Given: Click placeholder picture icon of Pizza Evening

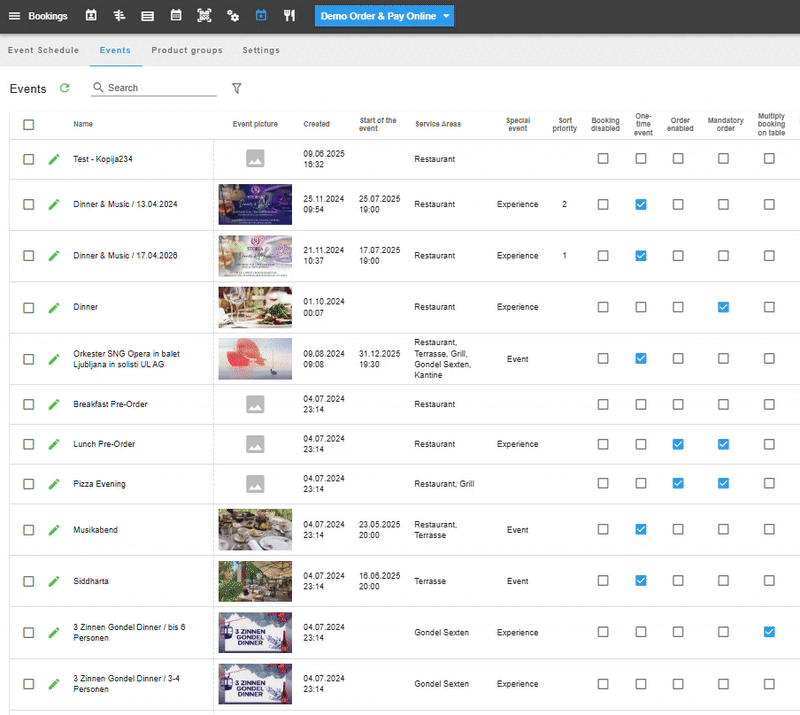Looking at the screenshot, I should [255, 484].
